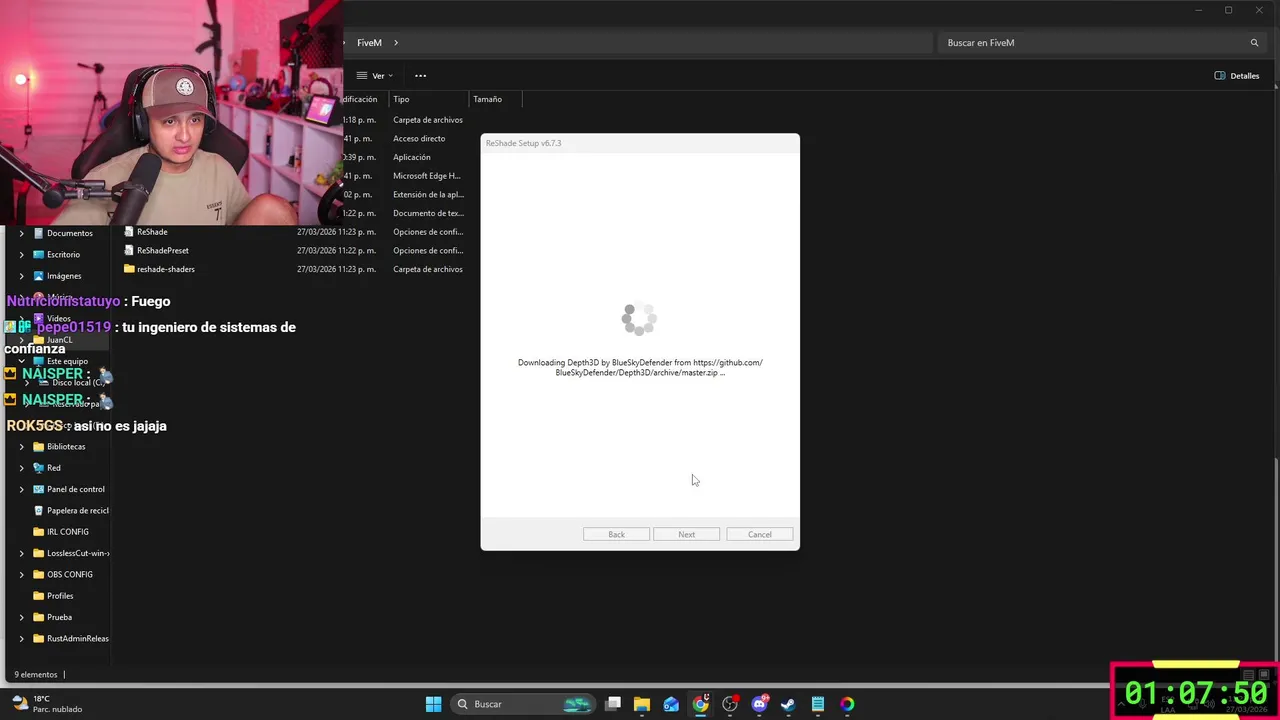Open File Explorer from the taskbar
Screen dimensions: 1280x720
click(x=642, y=704)
